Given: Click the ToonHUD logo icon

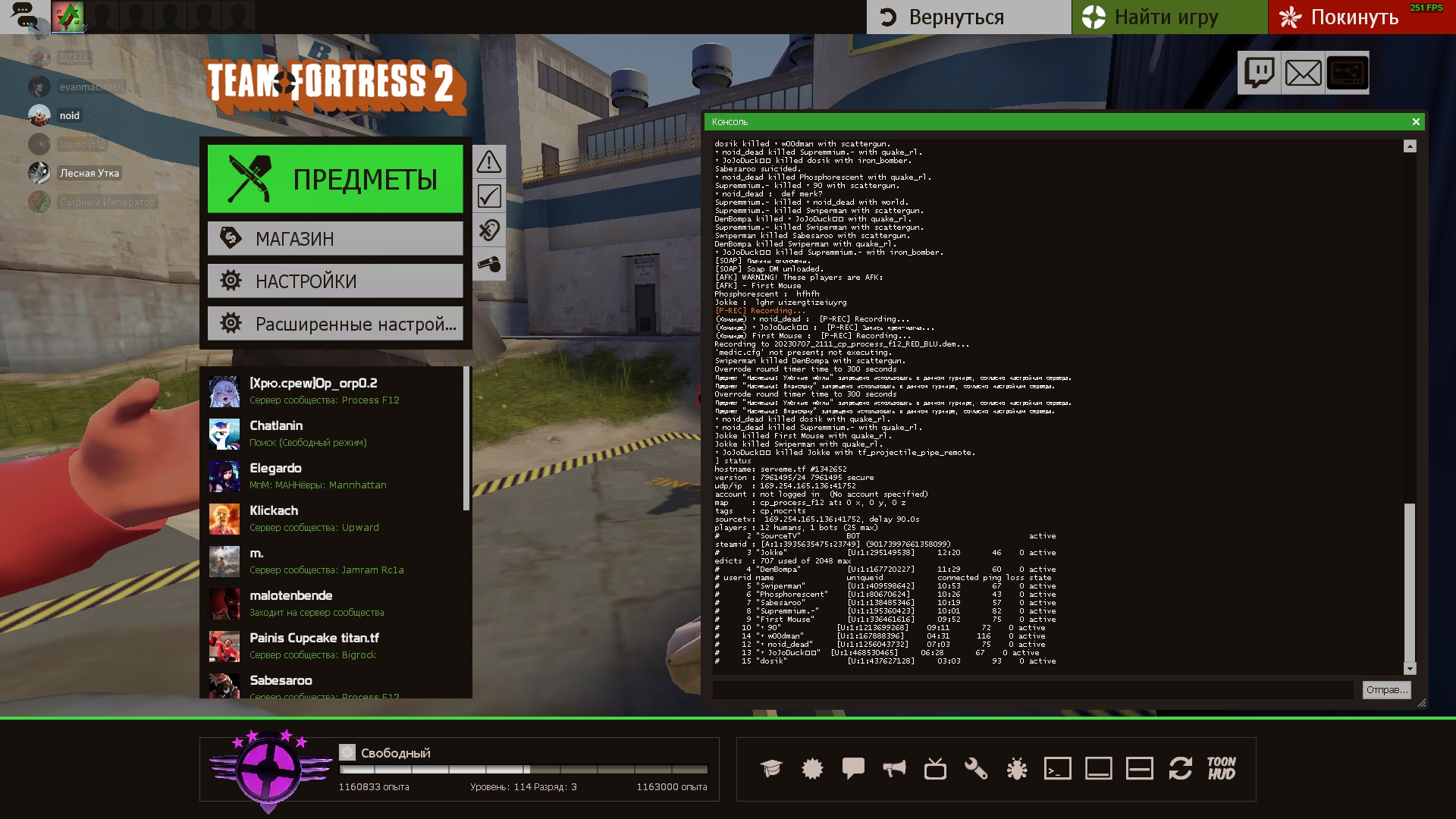Looking at the screenshot, I should [1222, 769].
